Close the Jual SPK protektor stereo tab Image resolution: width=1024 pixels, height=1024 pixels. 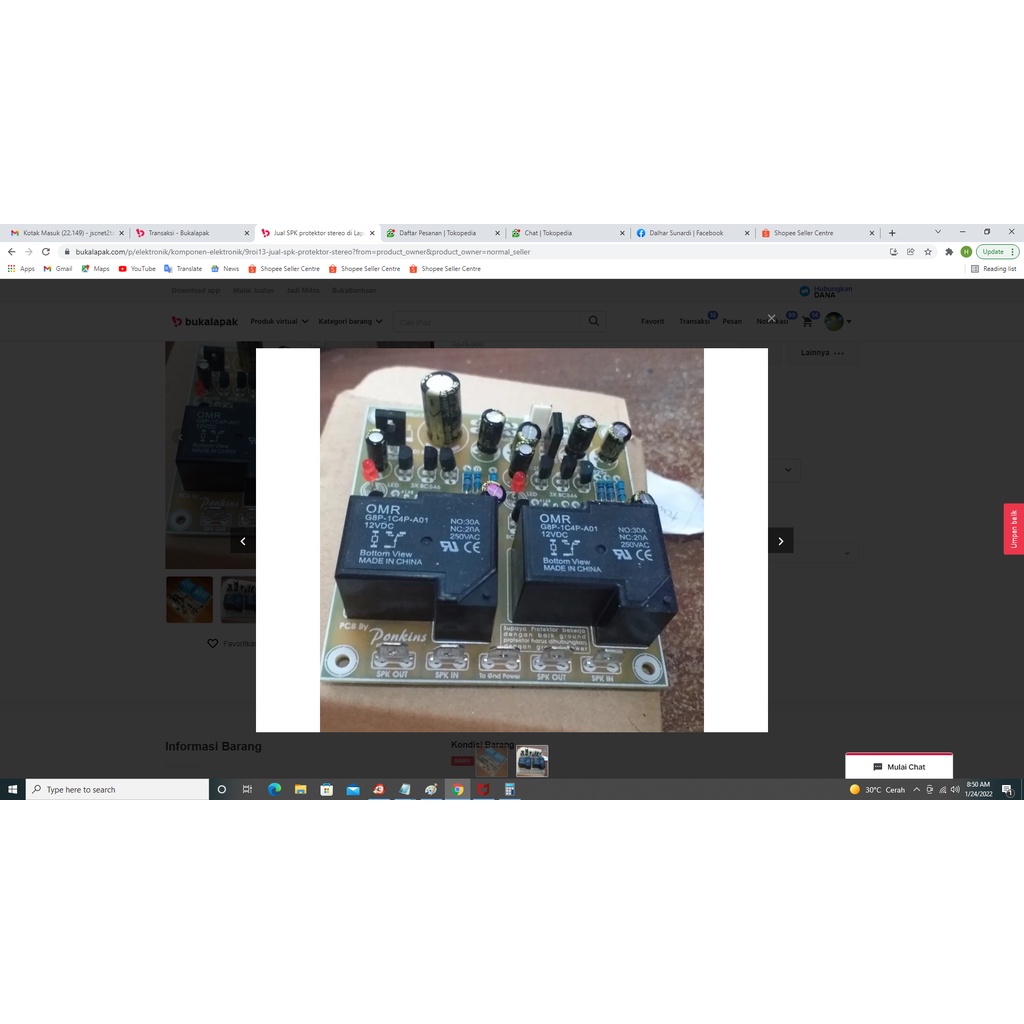(x=372, y=232)
